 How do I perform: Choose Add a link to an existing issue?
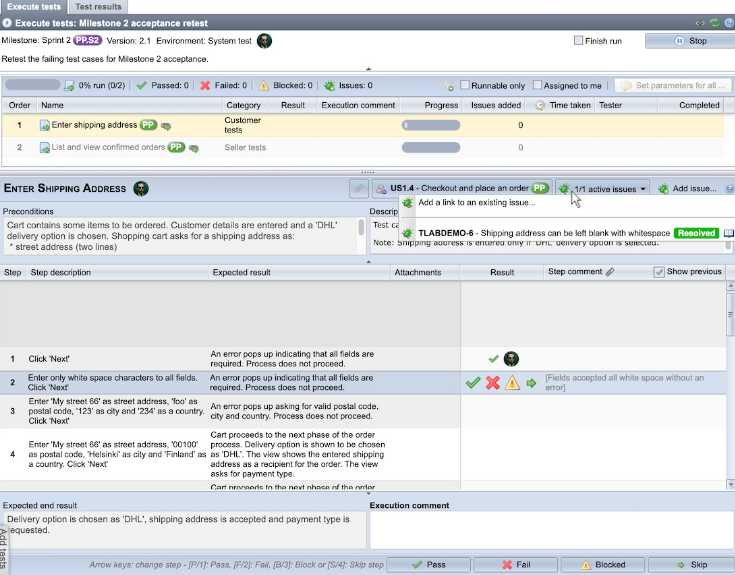pyautogui.click(x=477, y=202)
